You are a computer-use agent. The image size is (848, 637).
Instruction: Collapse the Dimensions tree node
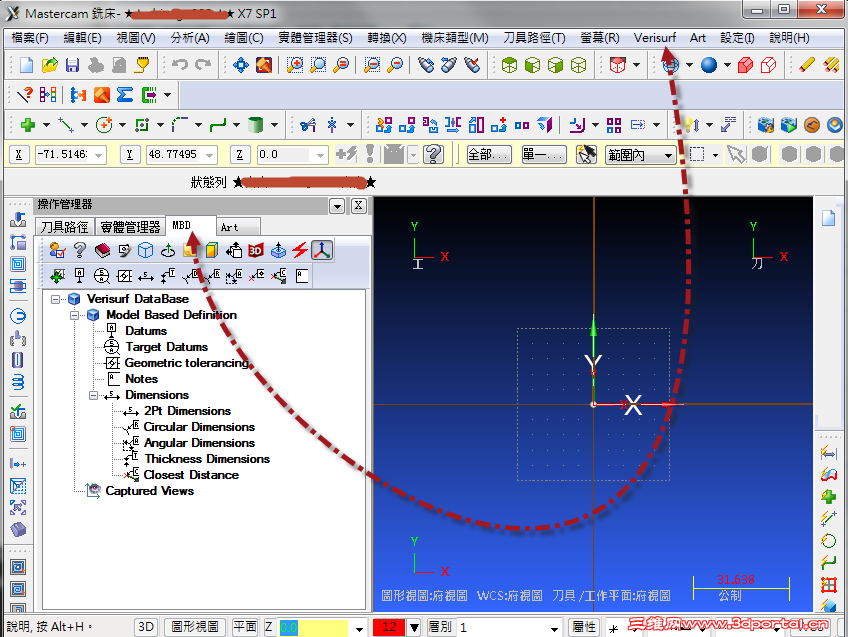pos(93,395)
